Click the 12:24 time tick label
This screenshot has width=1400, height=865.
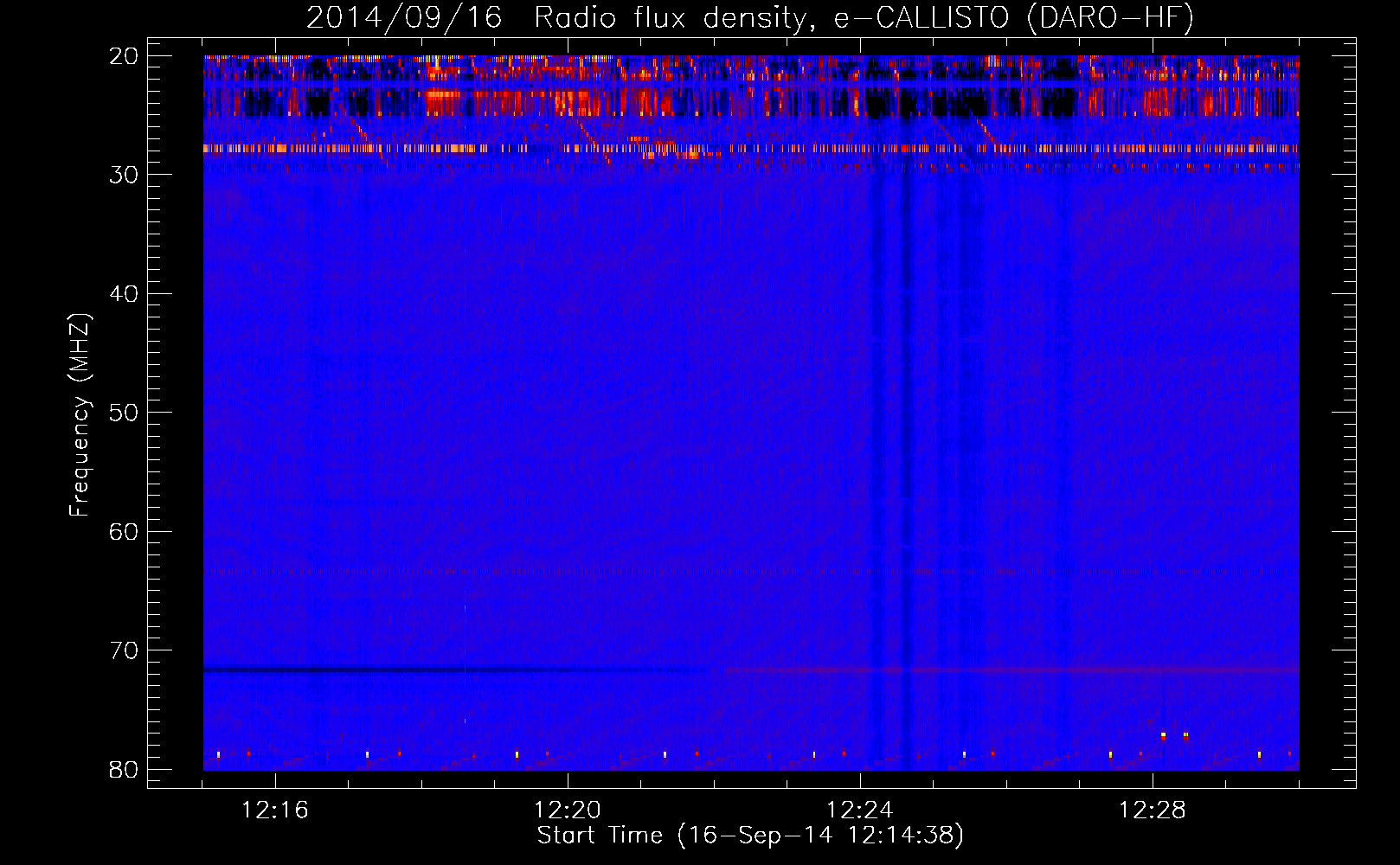point(860,811)
